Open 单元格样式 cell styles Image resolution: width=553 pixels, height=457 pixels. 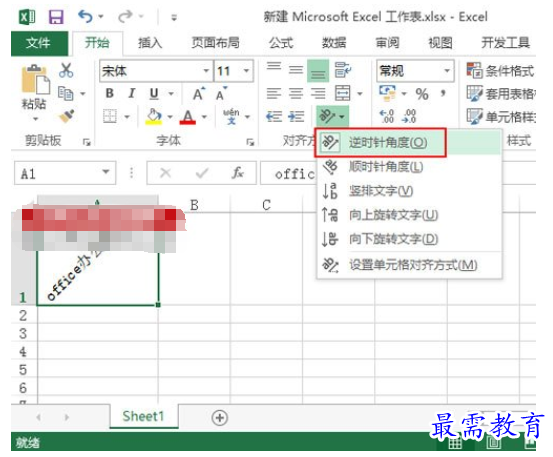pyautogui.click(x=500, y=117)
